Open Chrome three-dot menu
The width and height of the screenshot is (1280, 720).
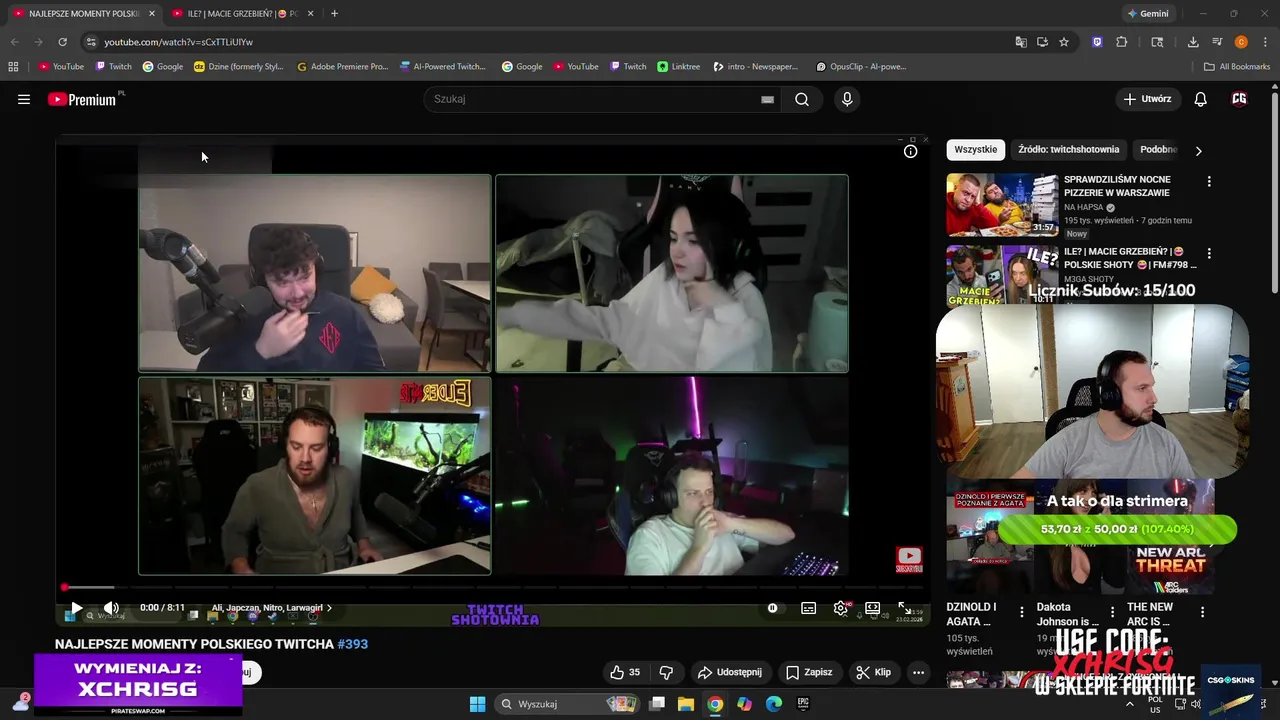[1263, 42]
